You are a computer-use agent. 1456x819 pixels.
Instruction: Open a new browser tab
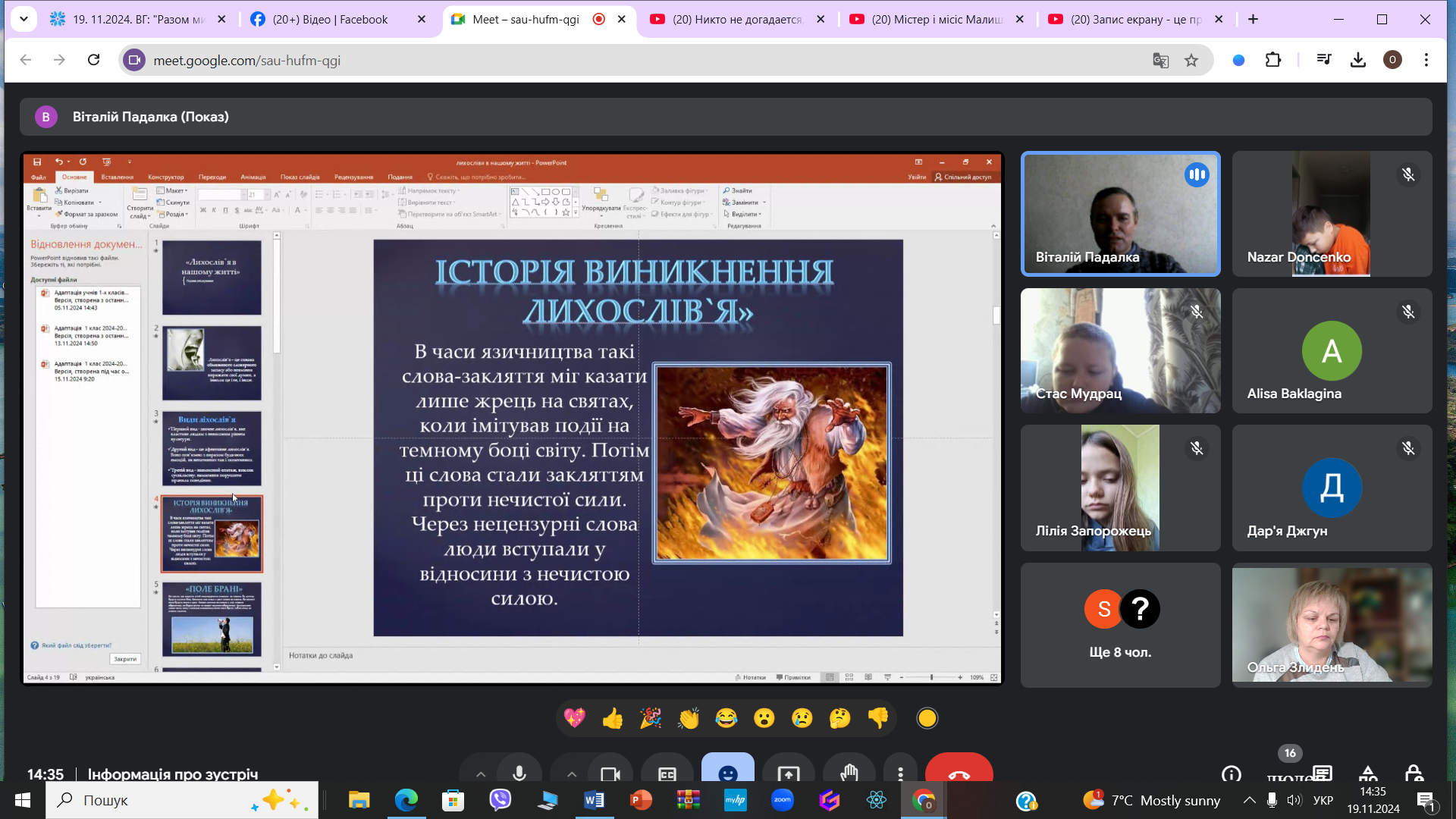(x=1253, y=20)
